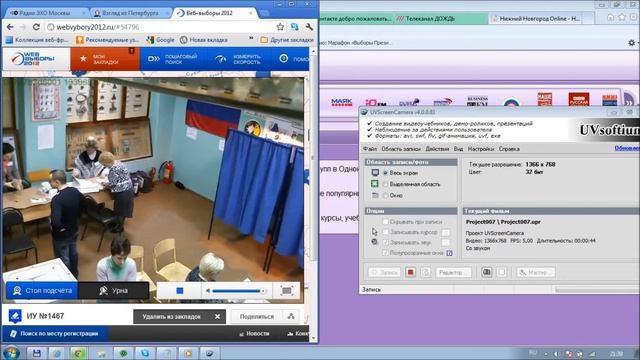640x360 pixels.
Task: Click the ИУ №1467 station badge icon
Action: [x=15, y=316]
